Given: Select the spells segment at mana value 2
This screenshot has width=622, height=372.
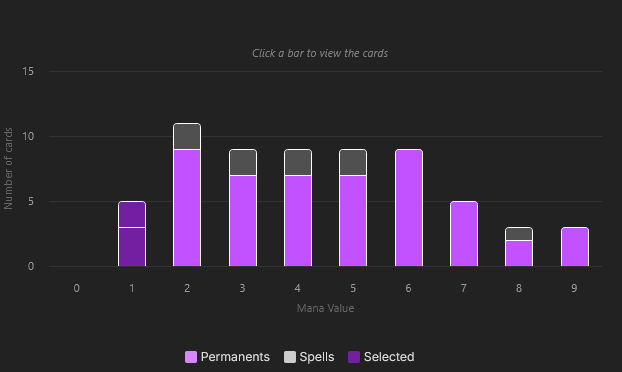Looking at the screenshot, I should click(x=187, y=136).
